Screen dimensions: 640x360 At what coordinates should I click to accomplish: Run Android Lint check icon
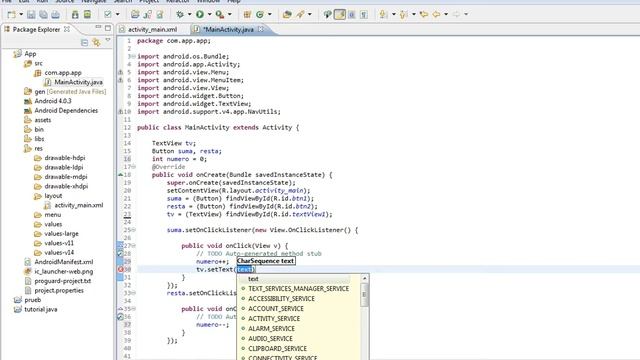(x=108, y=15)
